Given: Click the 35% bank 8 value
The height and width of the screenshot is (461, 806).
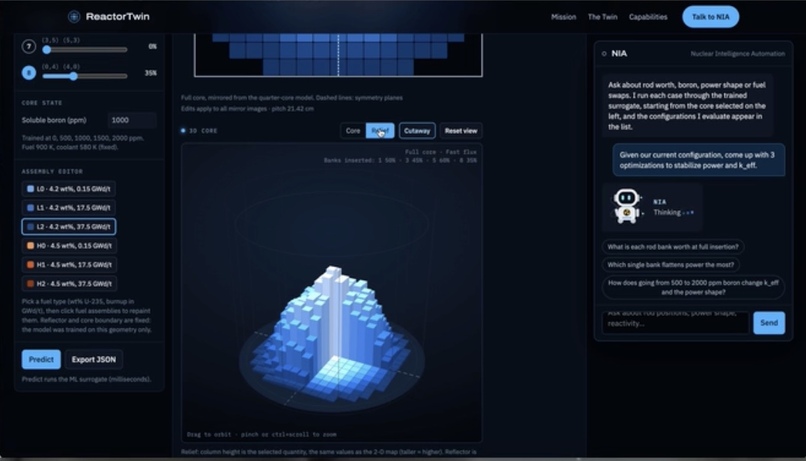Looking at the screenshot, I should click(151, 73).
